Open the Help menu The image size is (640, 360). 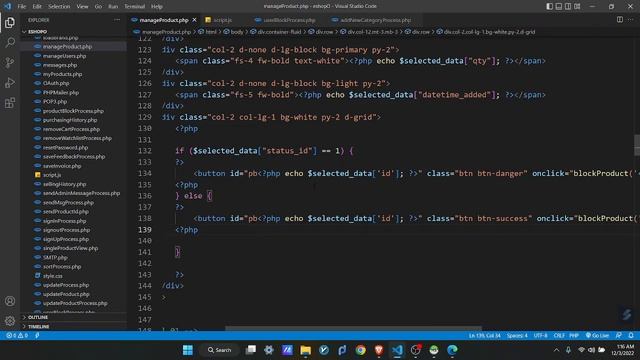pyautogui.click(x=157, y=7)
